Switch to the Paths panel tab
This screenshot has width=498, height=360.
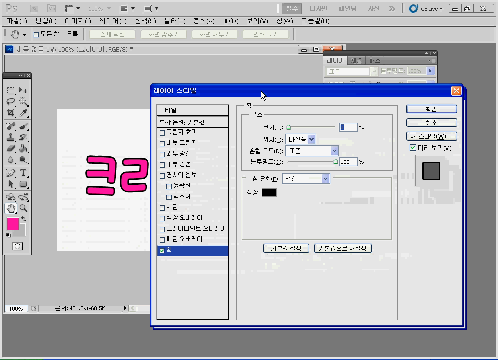375,60
